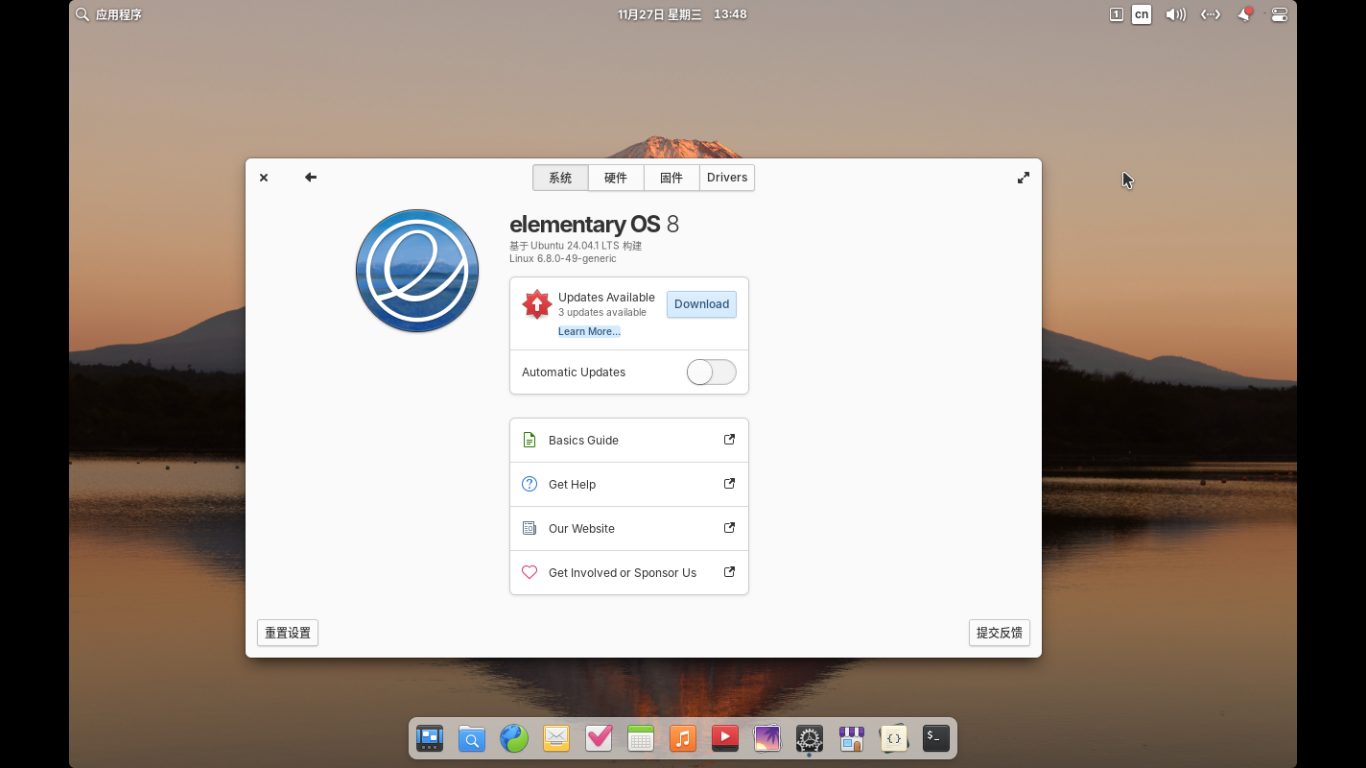Click the 重置设置 button

[x=288, y=633]
